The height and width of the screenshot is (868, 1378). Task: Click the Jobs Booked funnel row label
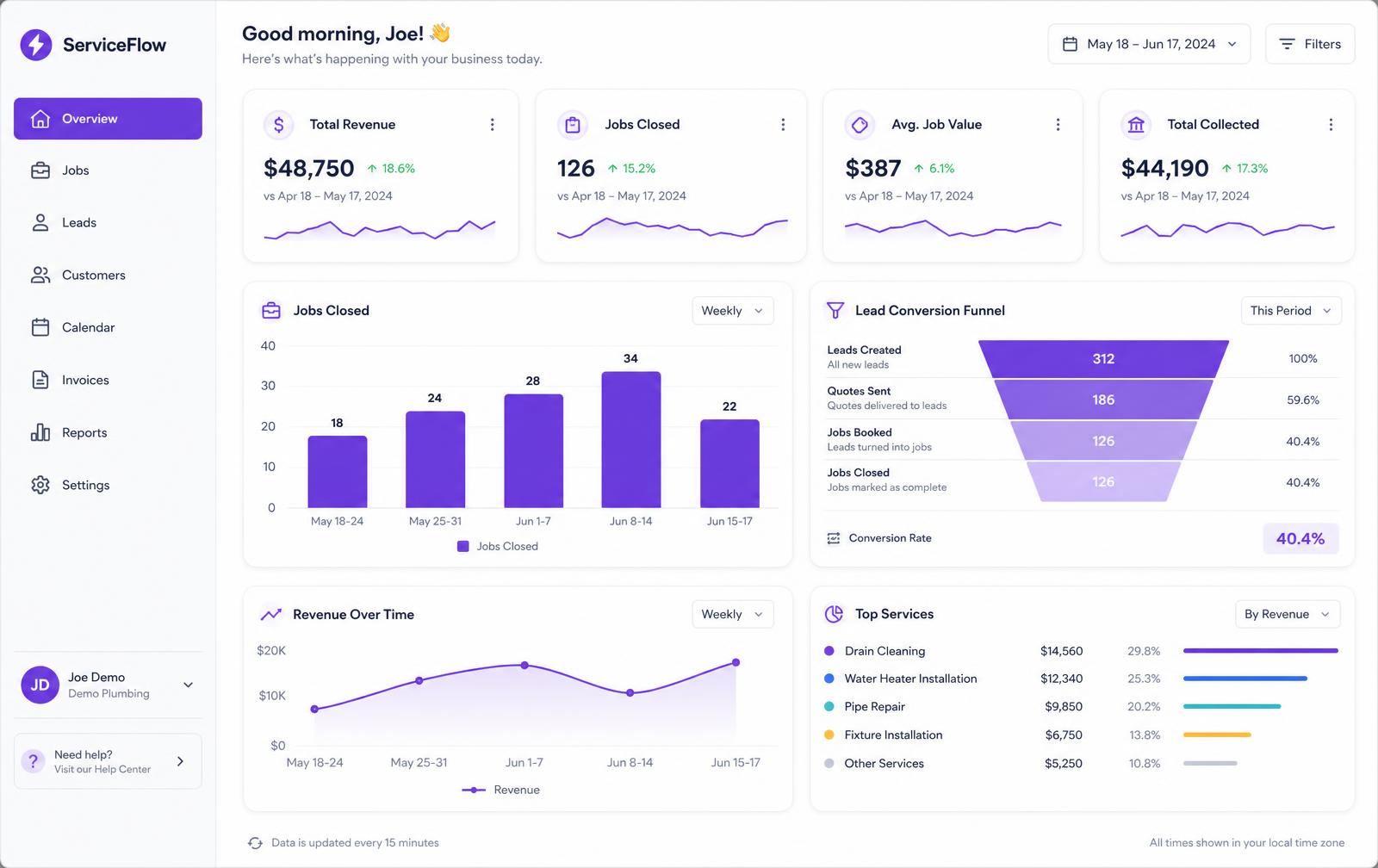(x=860, y=432)
